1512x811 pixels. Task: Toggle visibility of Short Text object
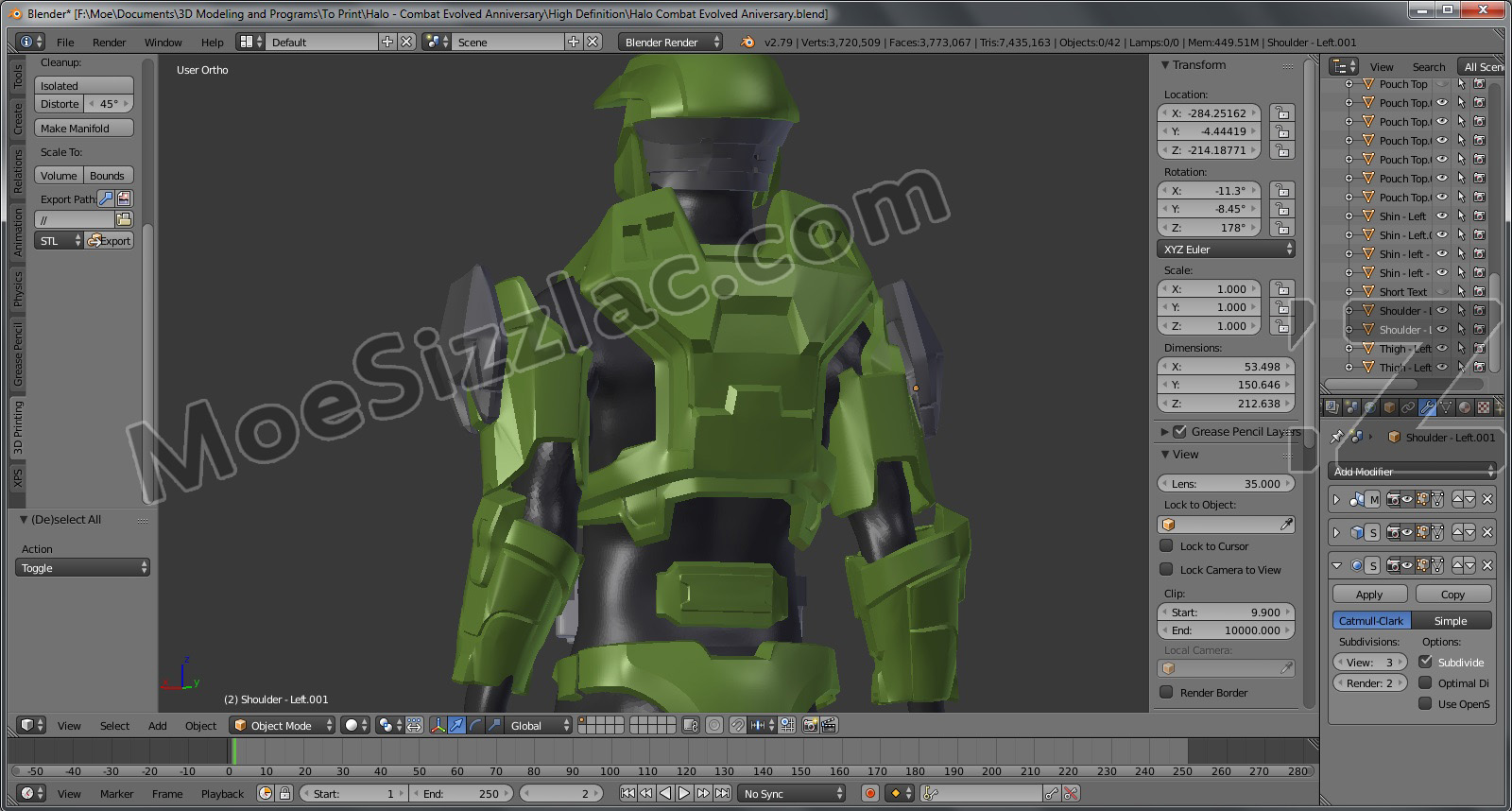[x=1442, y=292]
